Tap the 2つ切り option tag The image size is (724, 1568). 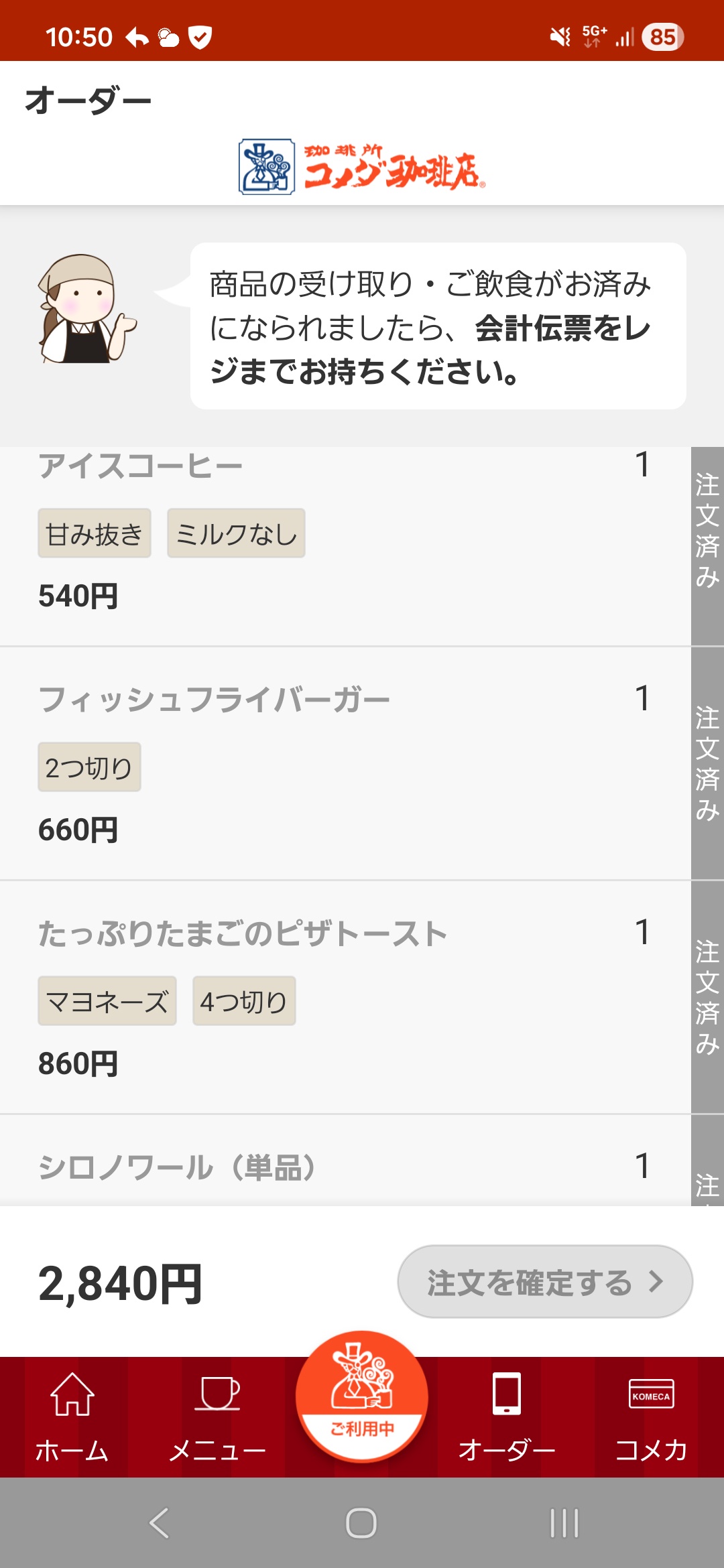pyautogui.click(x=89, y=767)
